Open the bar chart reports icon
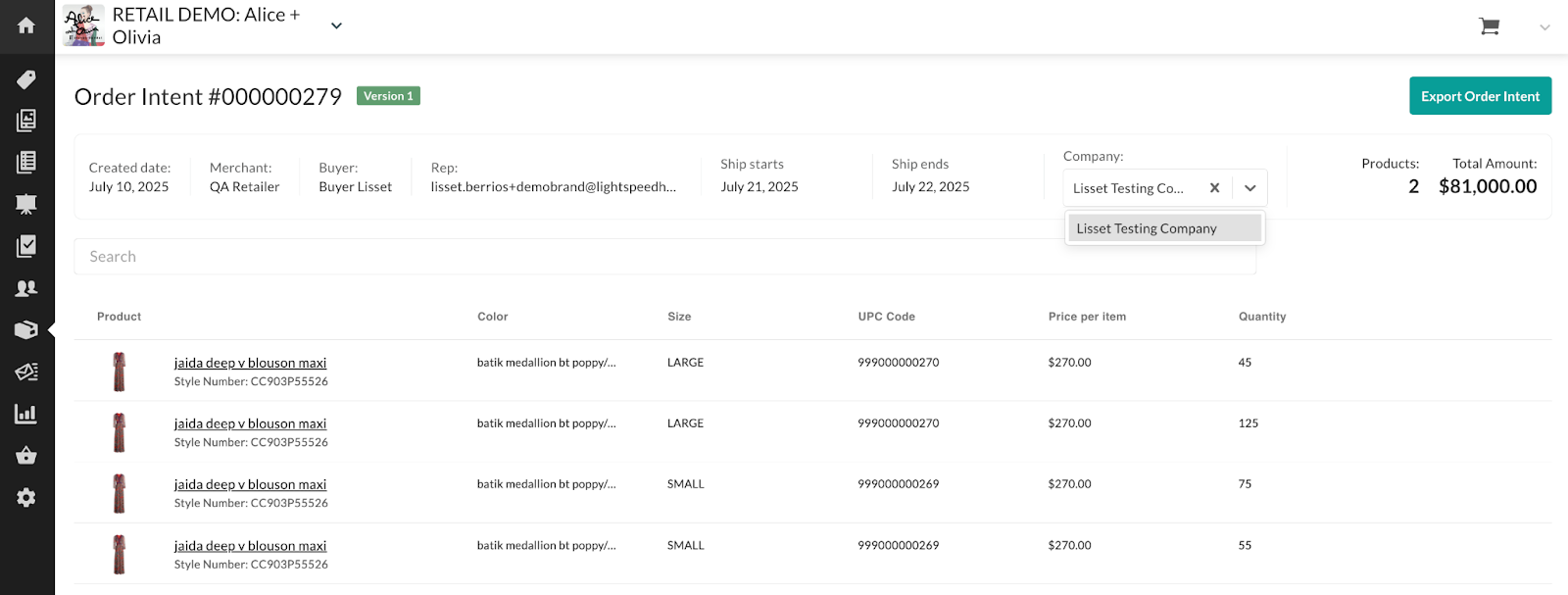 26,414
